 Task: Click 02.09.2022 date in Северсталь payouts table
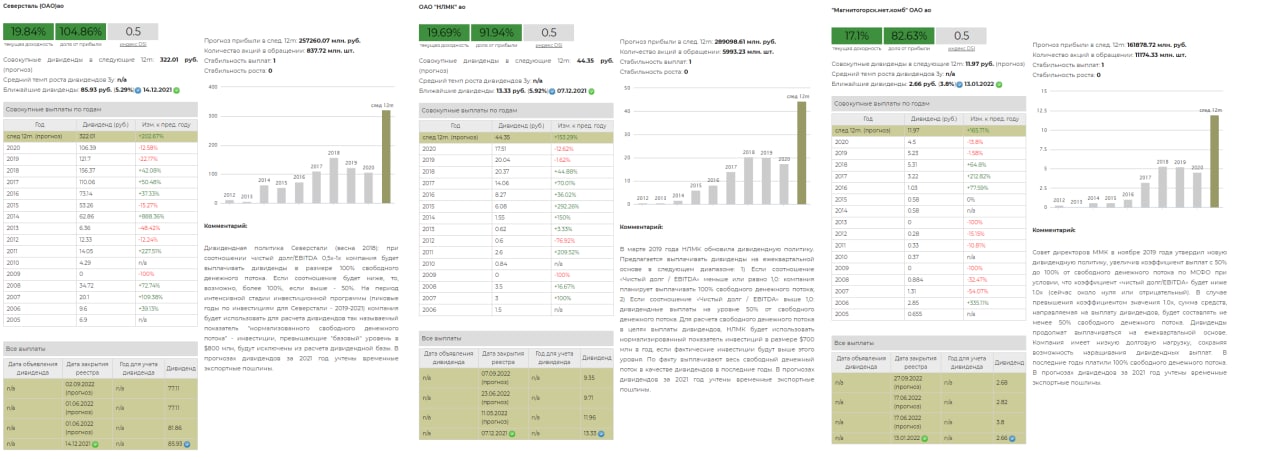tap(80, 385)
